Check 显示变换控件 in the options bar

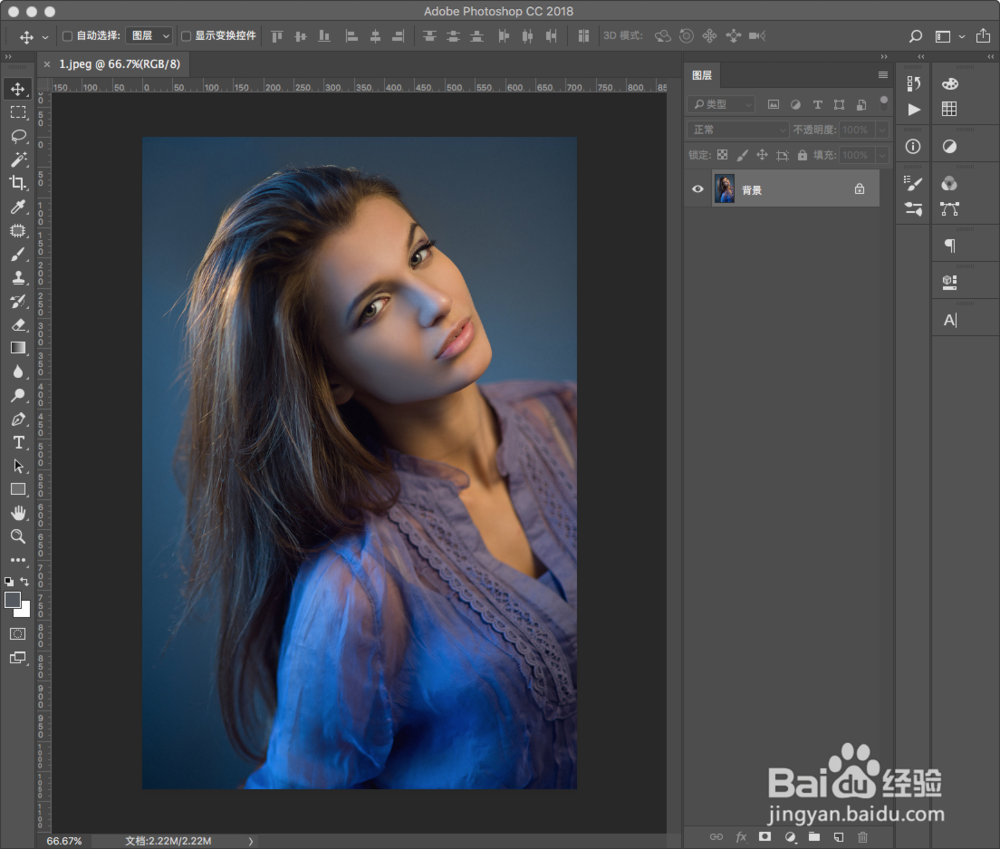[x=186, y=35]
